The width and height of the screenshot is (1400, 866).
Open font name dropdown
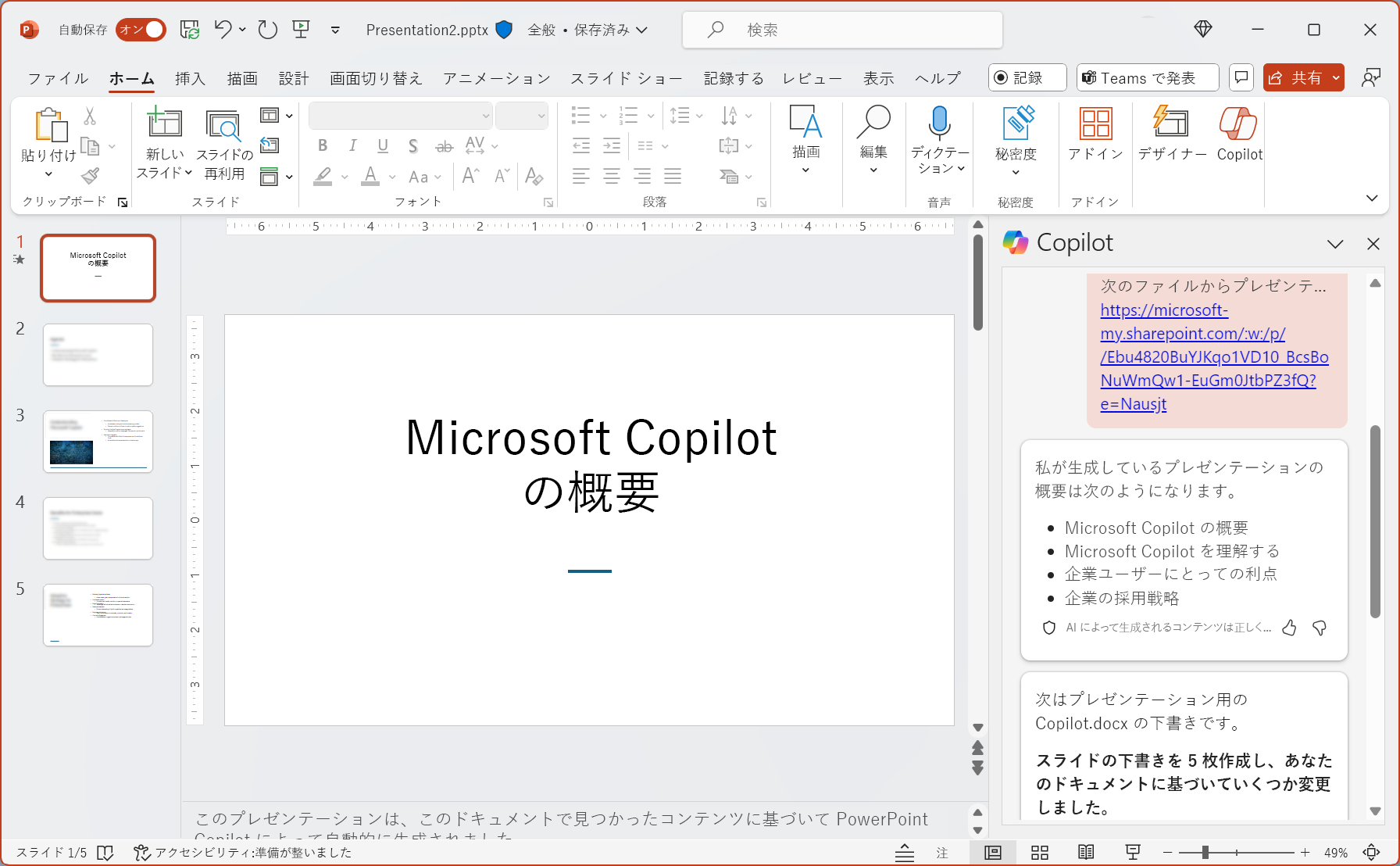pyautogui.click(x=485, y=116)
